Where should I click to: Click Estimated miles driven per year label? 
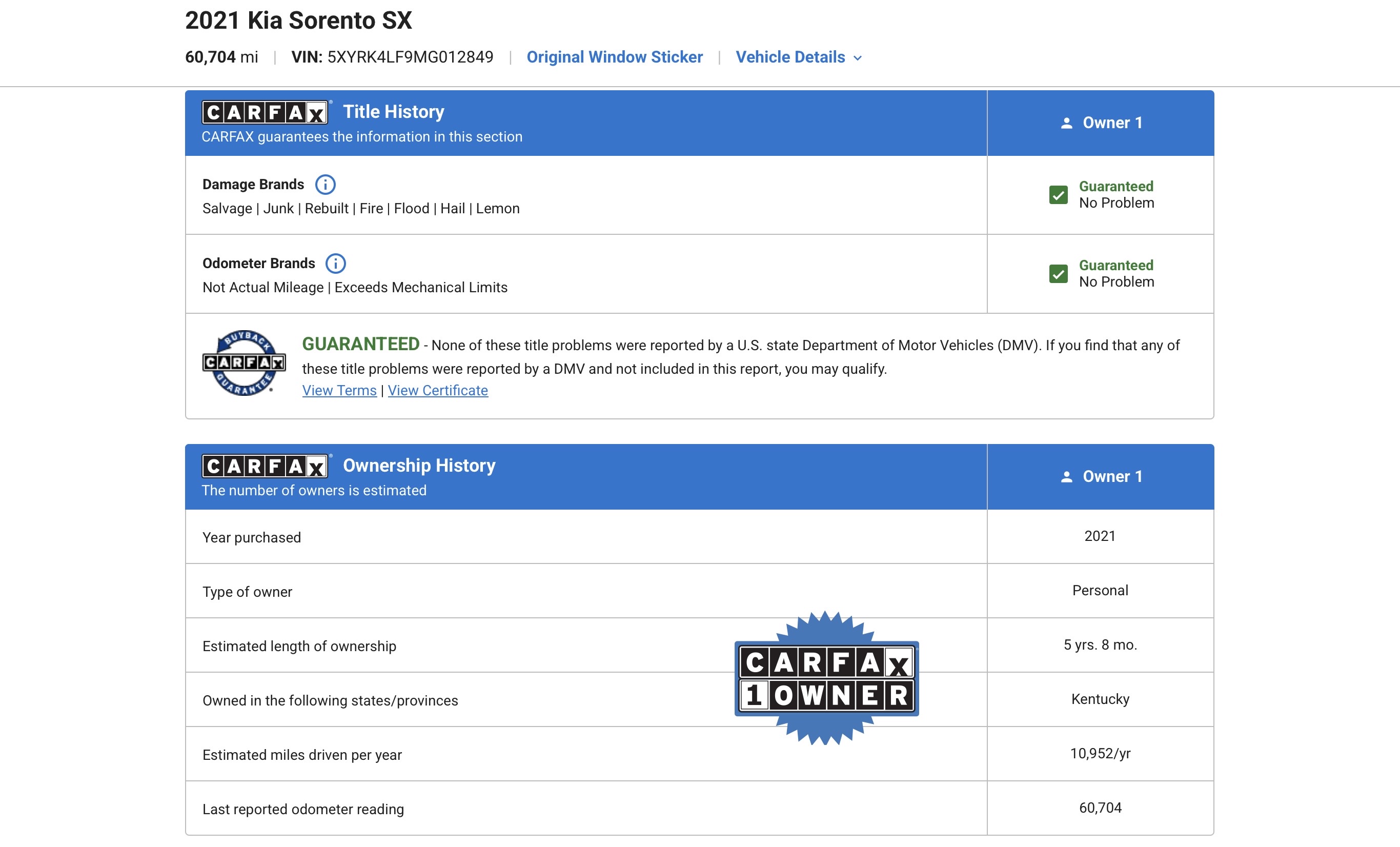[302, 755]
